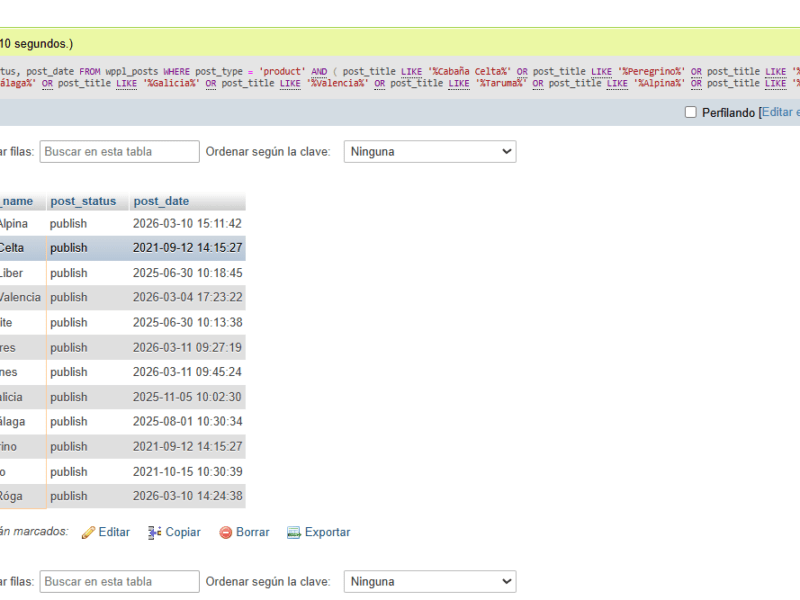
Task: Click publish status in the Alpina row
Action: (68, 223)
